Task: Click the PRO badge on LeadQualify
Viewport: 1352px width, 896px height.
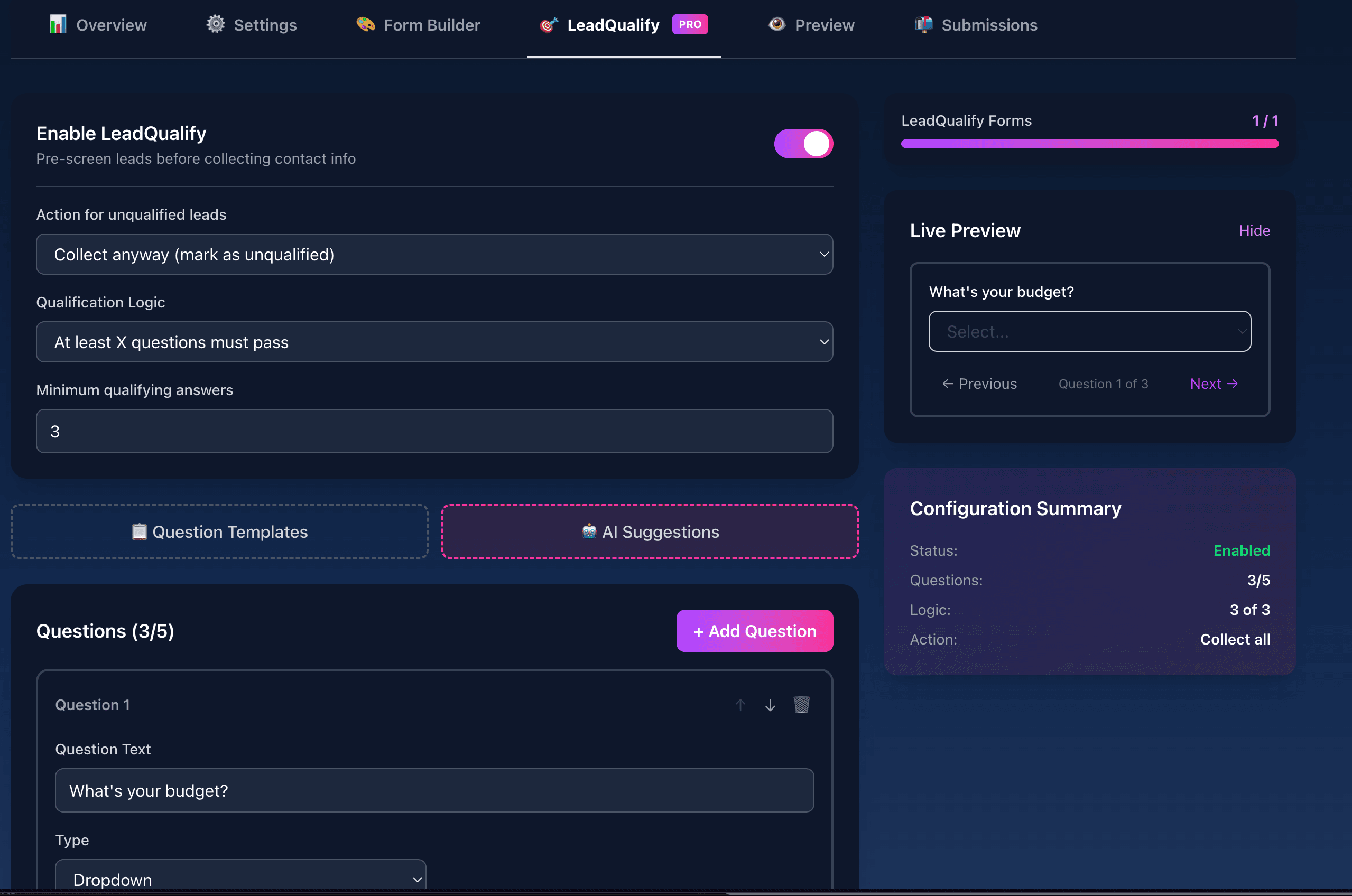Action: (x=690, y=25)
